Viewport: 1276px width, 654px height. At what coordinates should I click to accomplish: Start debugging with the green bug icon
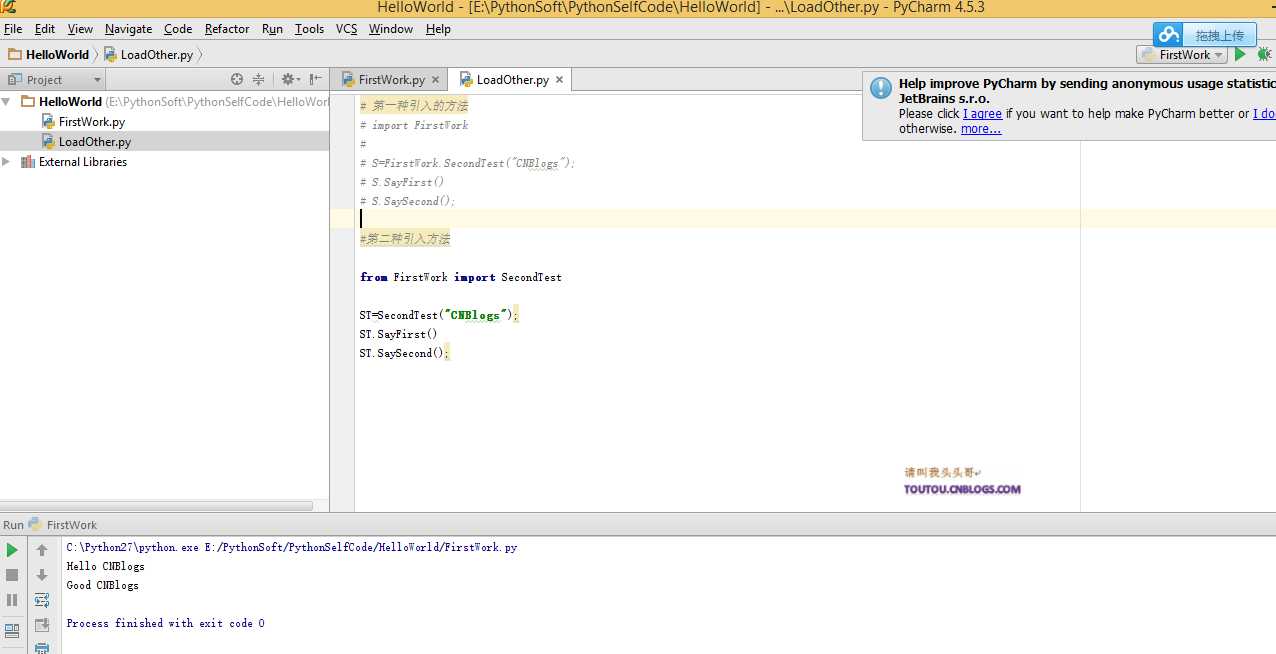click(x=1264, y=55)
